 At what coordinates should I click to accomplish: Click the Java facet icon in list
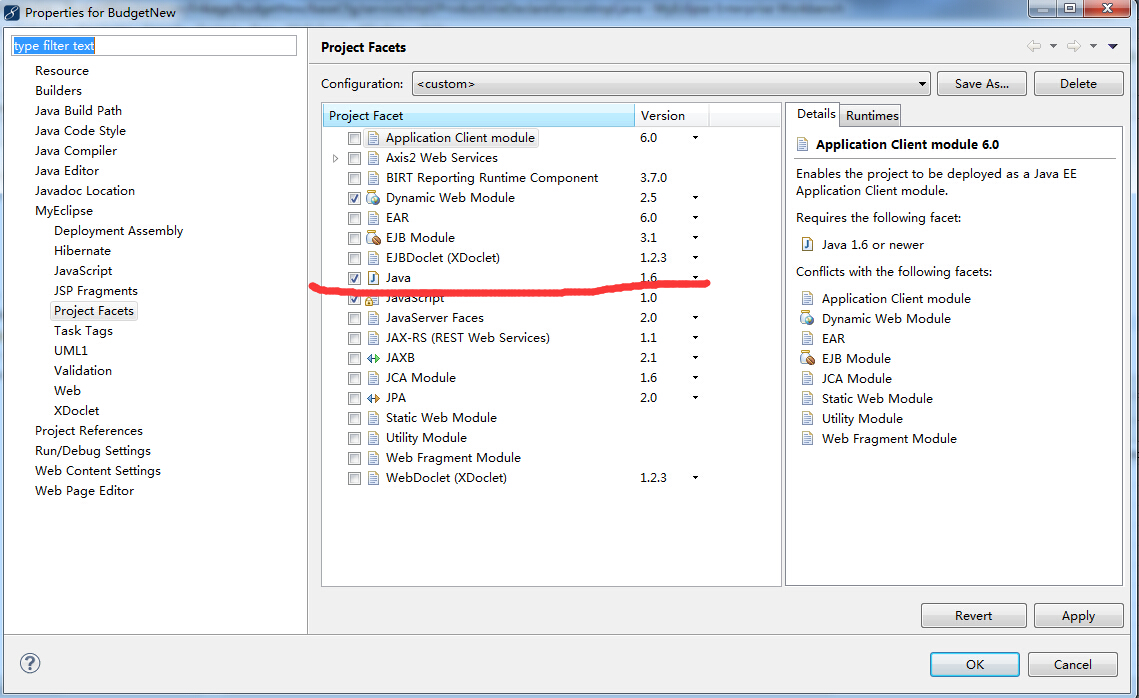point(373,277)
